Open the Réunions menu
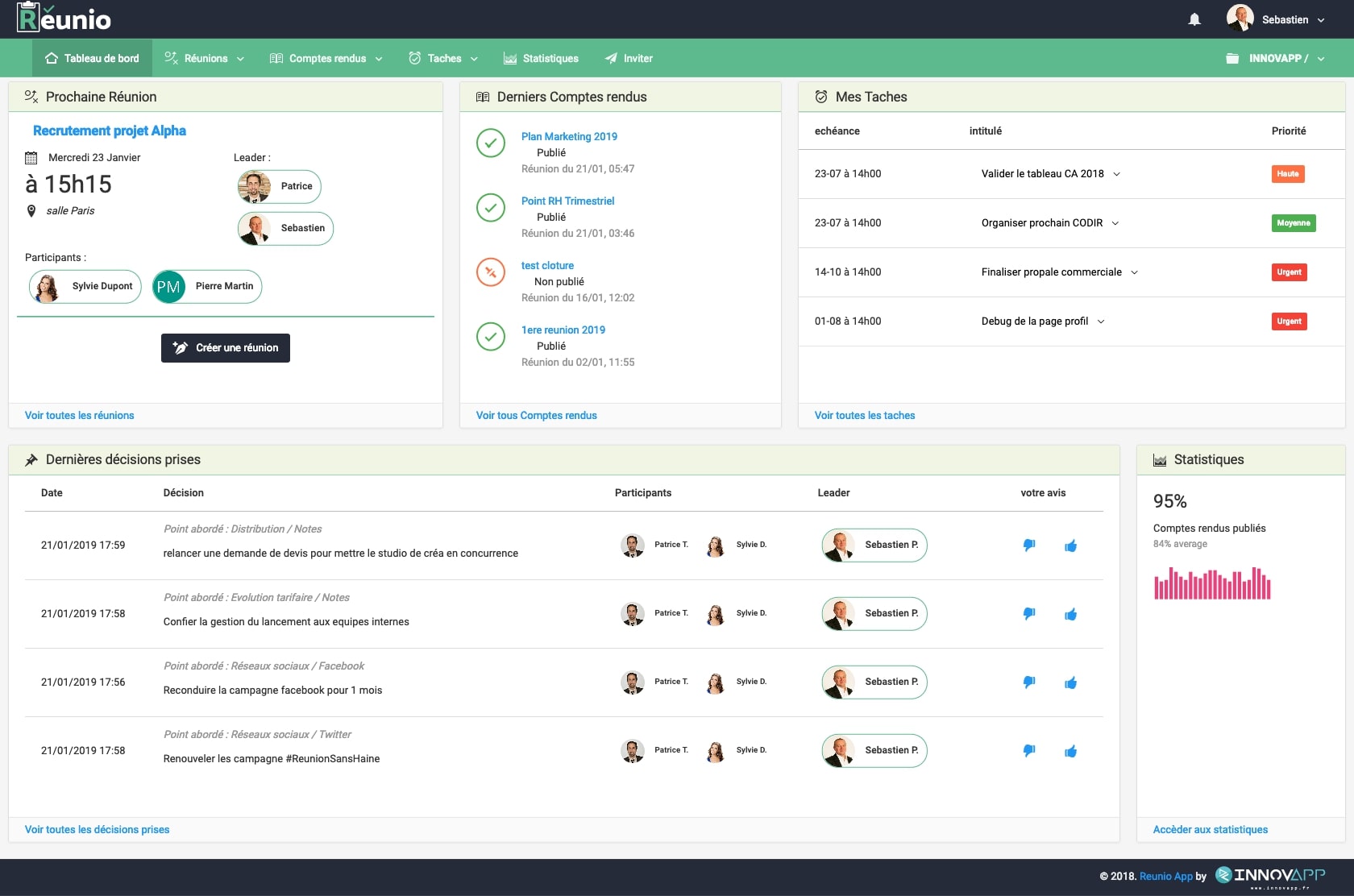The width and height of the screenshot is (1354, 896). [x=205, y=59]
